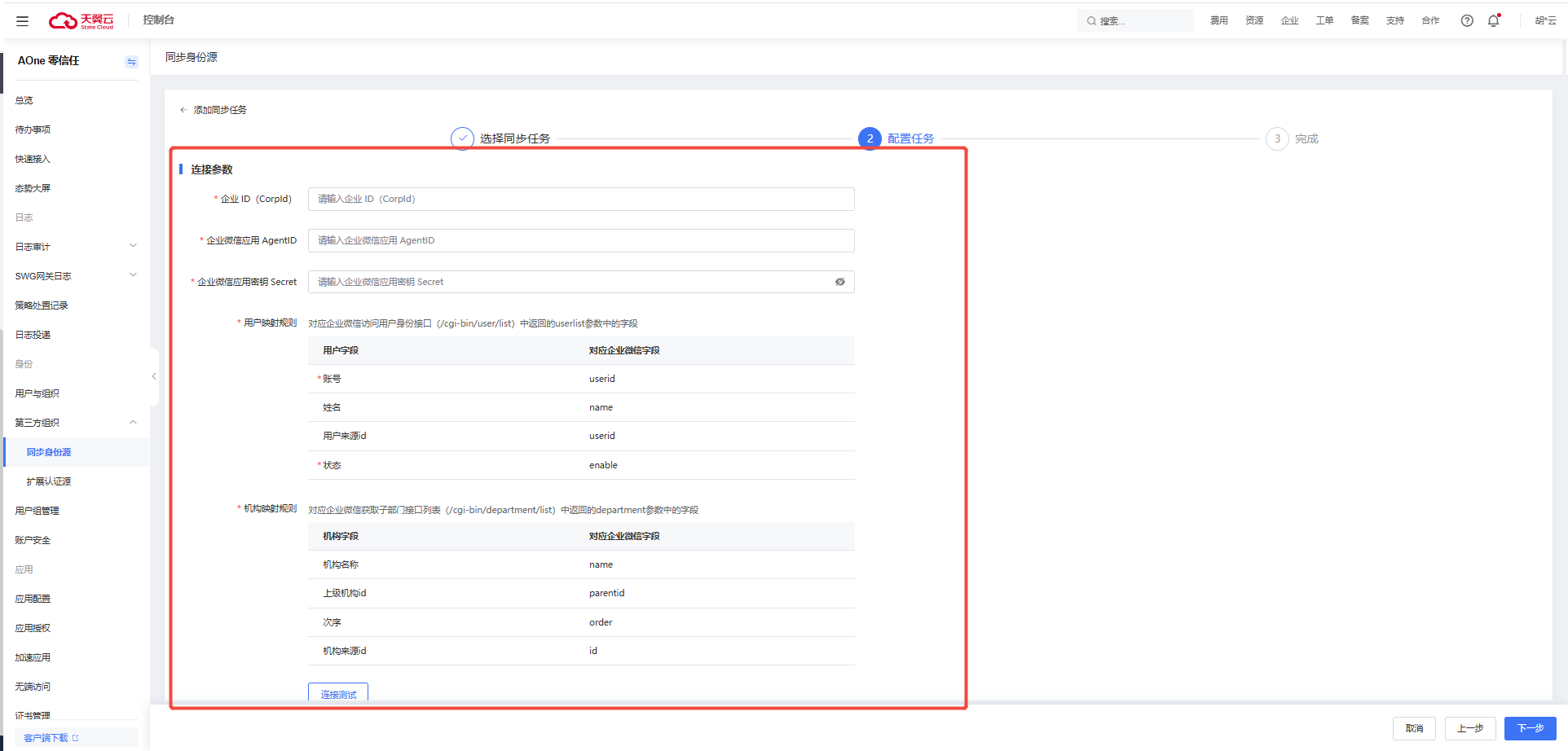Click the back arrow beside 添加同步任务
This screenshot has width=1568, height=751.
coord(183,110)
